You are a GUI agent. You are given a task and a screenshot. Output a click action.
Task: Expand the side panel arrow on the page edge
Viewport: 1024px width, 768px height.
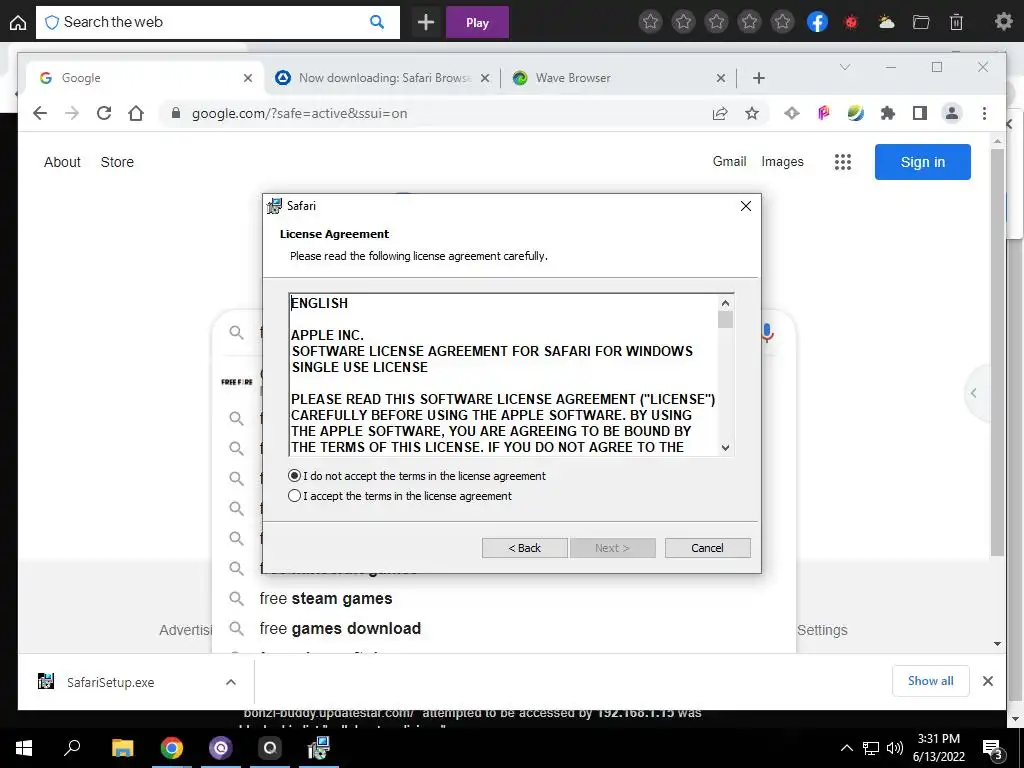974,392
